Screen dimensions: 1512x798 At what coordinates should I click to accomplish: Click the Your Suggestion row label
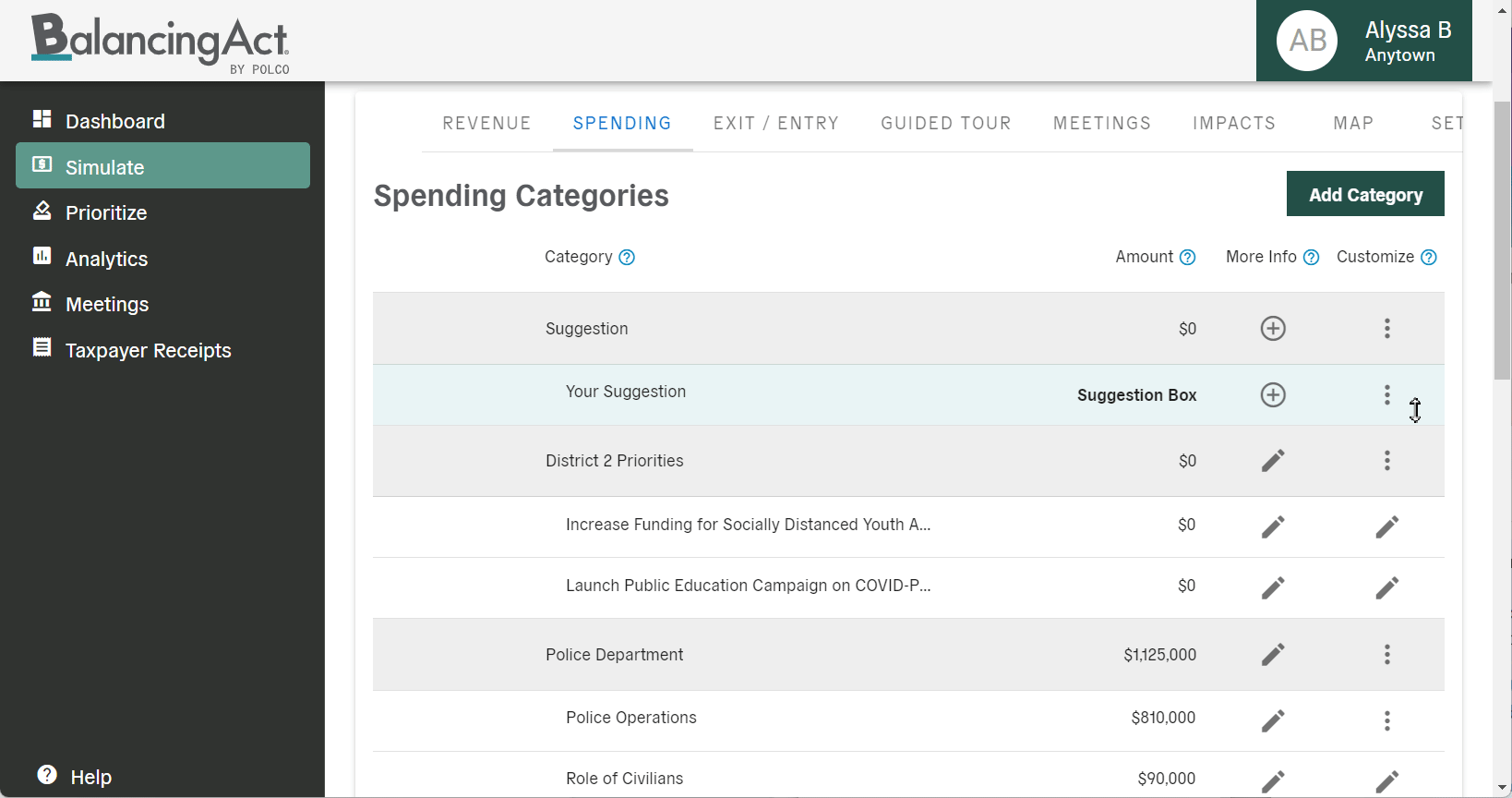[626, 392]
